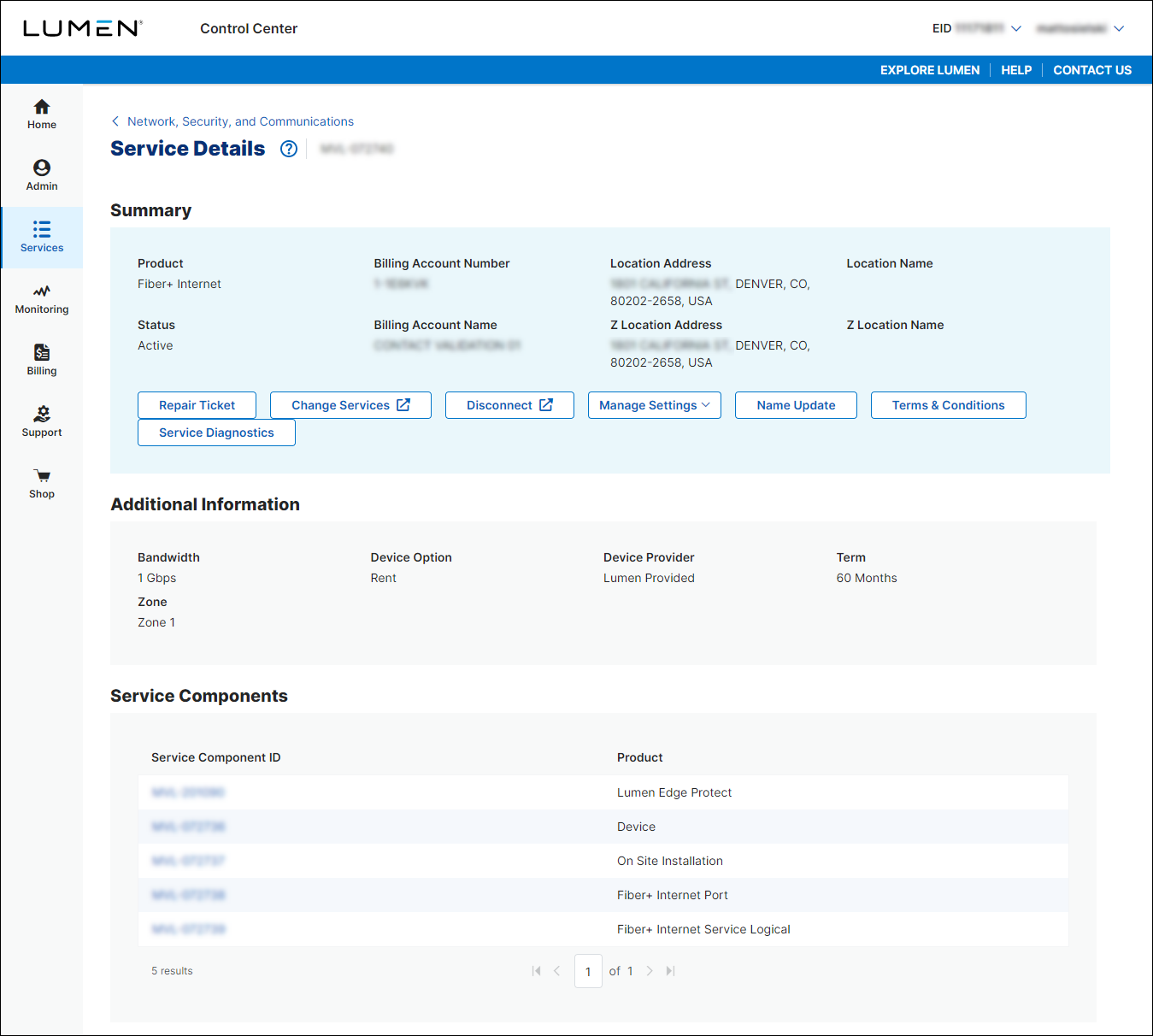This screenshot has width=1153, height=1036.
Task: Expand the user account dropdown
Action: tap(1119, 28)
